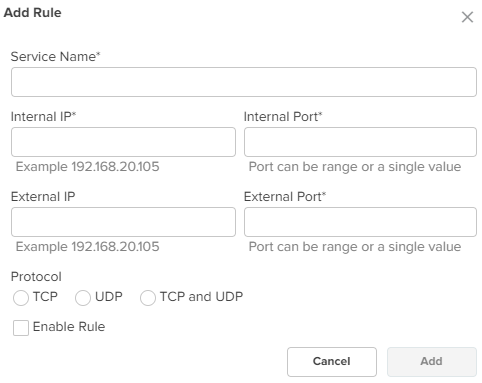Screen dimensions: 482x383
Task: Click the Protocol section label
Action: point(36,277)
